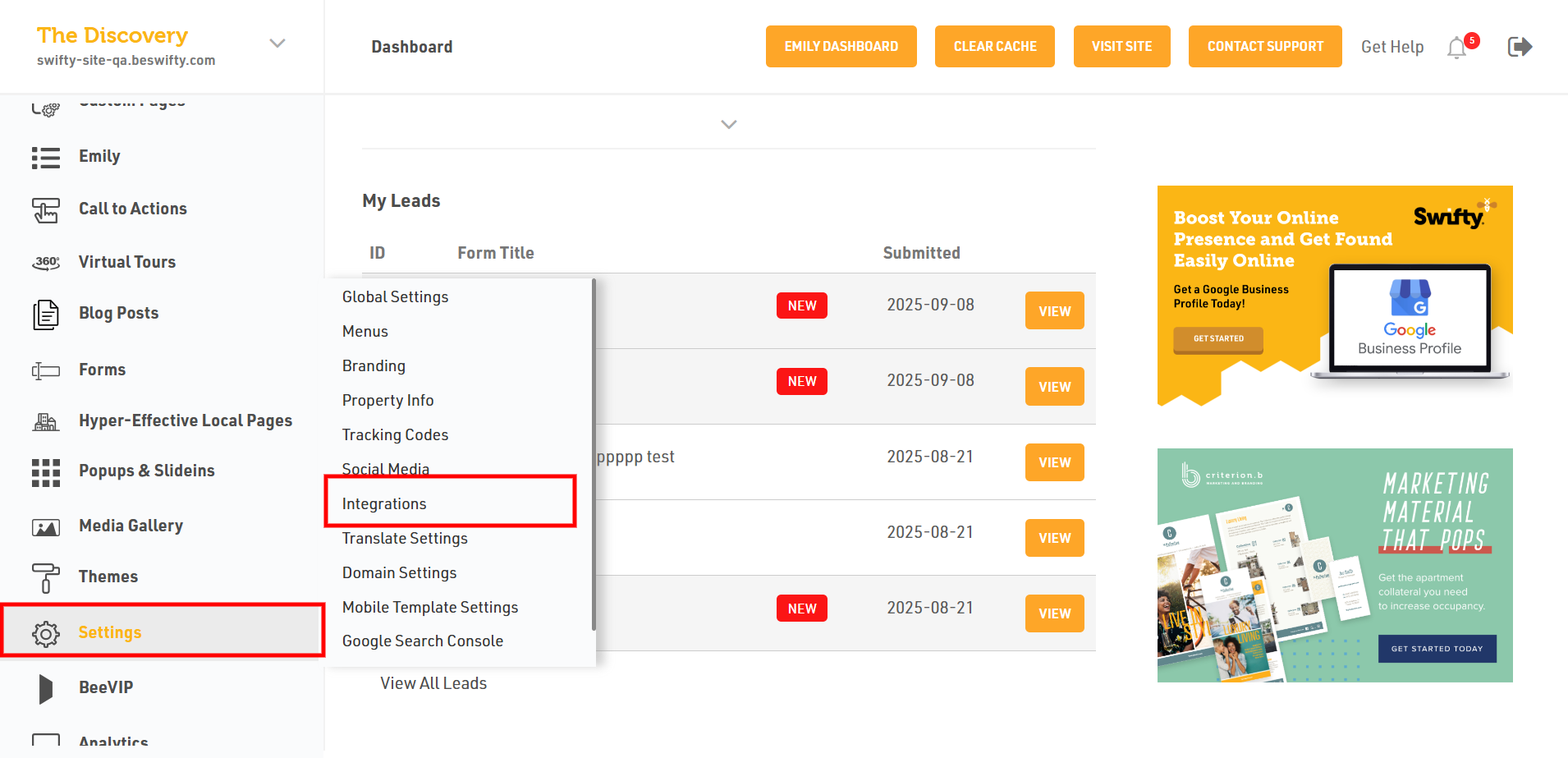Choose Domain Settings submenu item
Screen dimensions: 1568x758
click(x=399, y=572)
